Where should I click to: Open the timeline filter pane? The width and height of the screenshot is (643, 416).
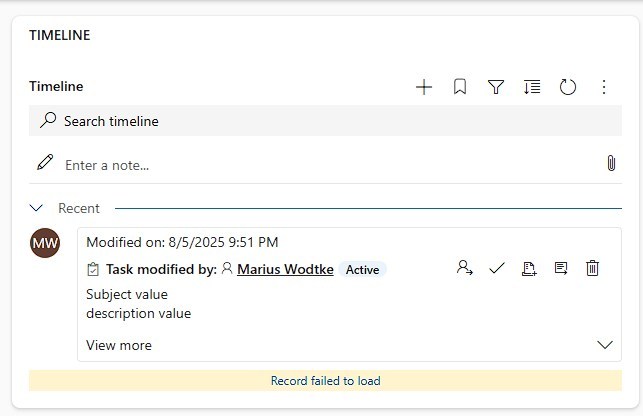[x=496, y=87]
